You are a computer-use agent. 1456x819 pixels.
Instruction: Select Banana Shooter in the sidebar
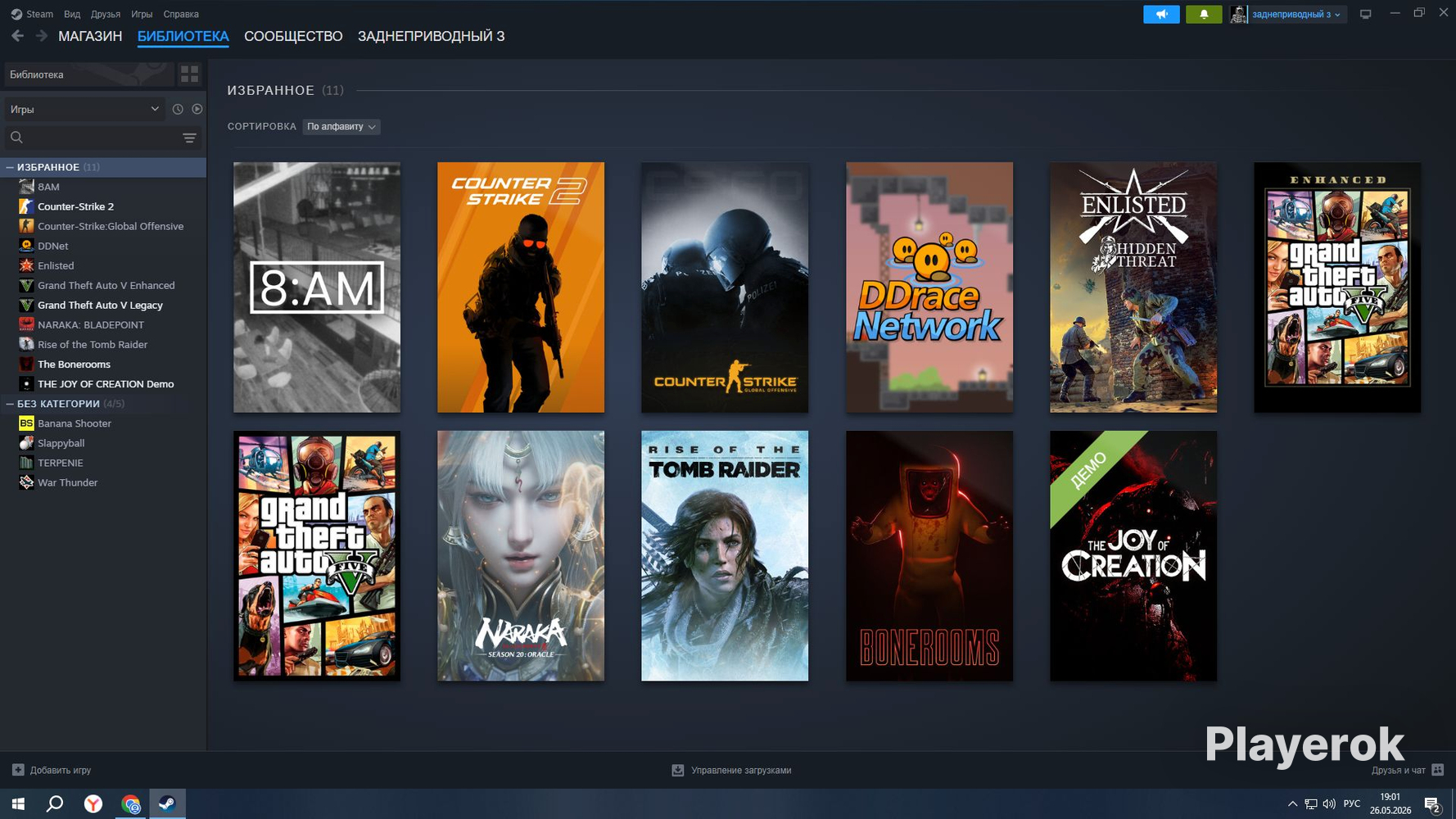point(102,423)
